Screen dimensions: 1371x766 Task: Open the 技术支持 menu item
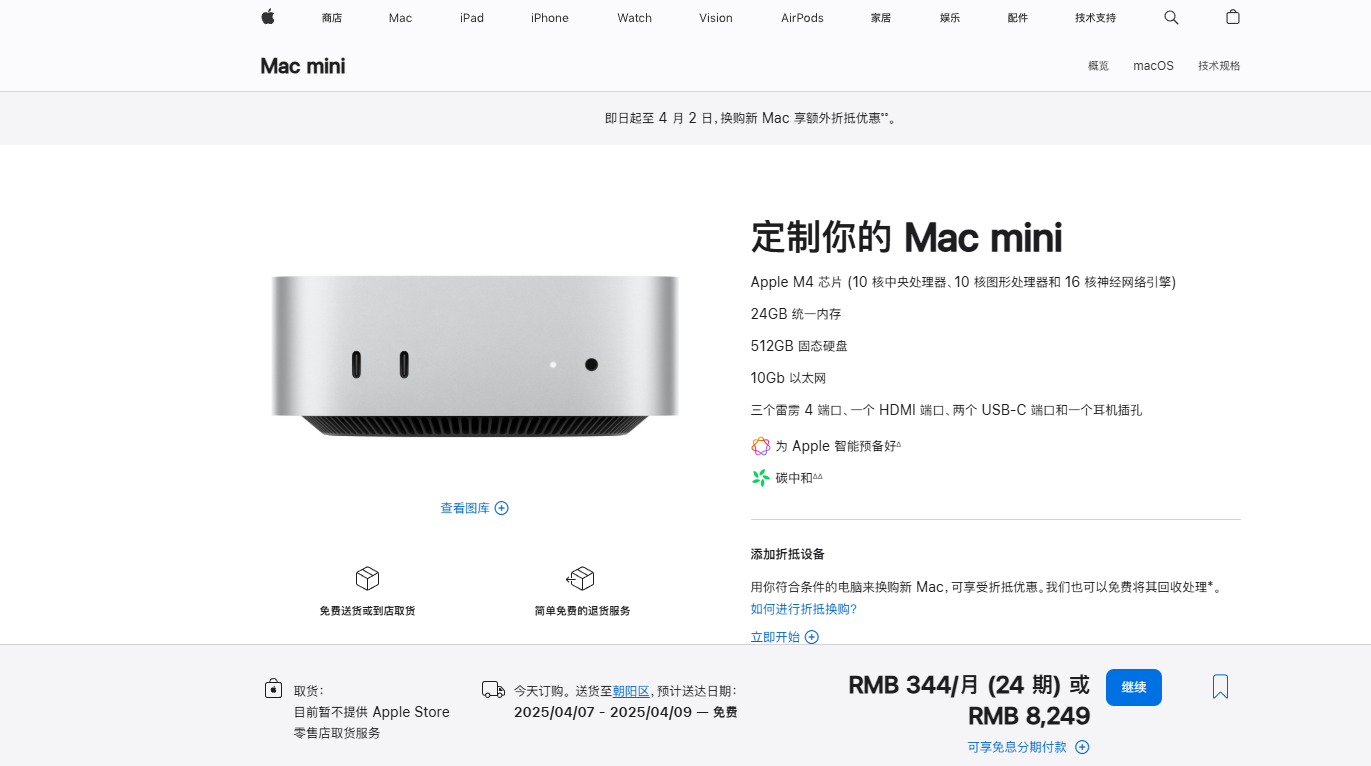click(1095, 18)
